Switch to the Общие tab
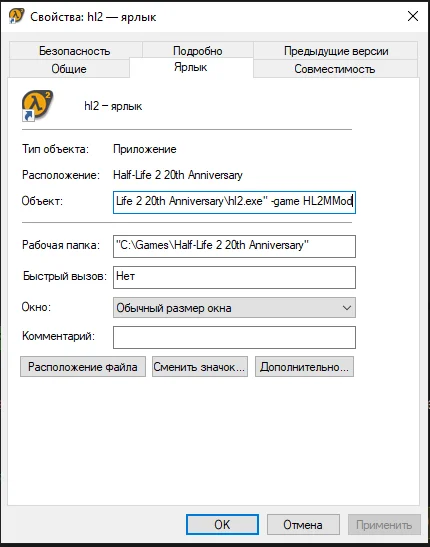430x547 pixels. pos(69,68)
